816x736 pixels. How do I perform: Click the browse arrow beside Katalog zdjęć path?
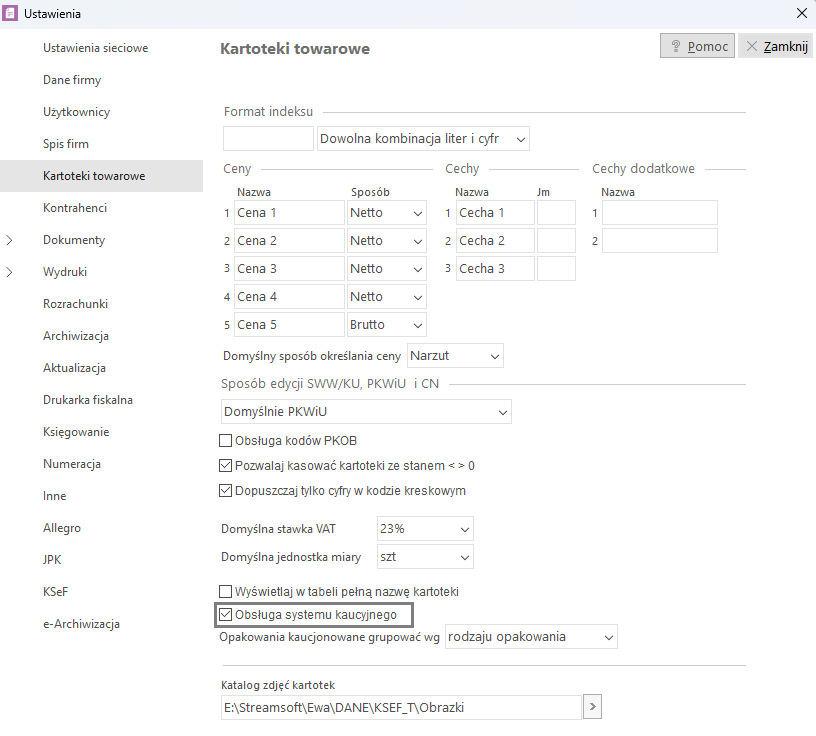pos(592,708)
